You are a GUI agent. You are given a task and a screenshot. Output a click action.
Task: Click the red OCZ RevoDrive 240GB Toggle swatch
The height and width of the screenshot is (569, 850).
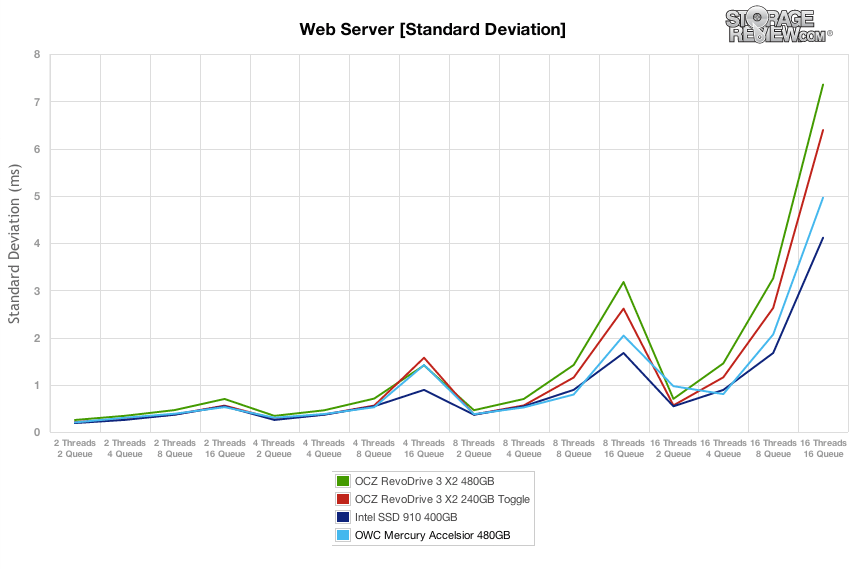tap(343, 499)
